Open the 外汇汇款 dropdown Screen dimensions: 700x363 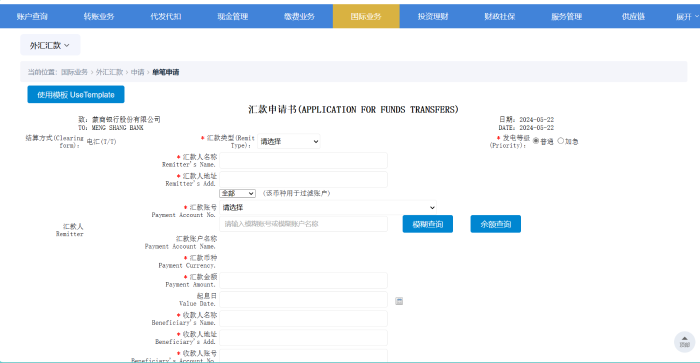coord(50,45)
